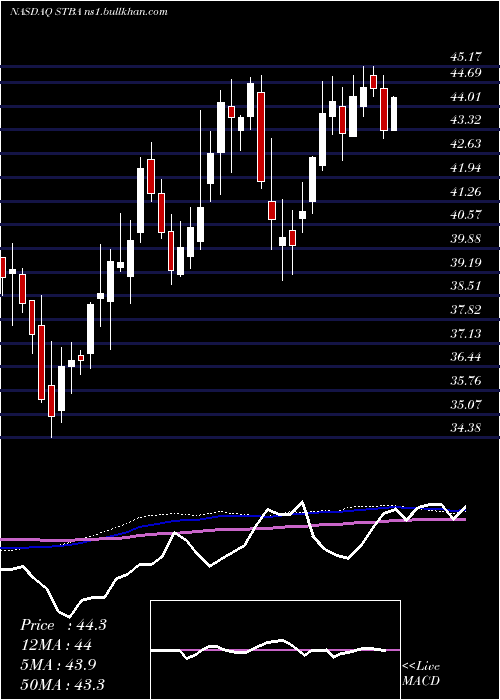The width and height of the screenshot is (500, 700).
Task: Select the 44.69 price axis label
Action: [465, 73]
